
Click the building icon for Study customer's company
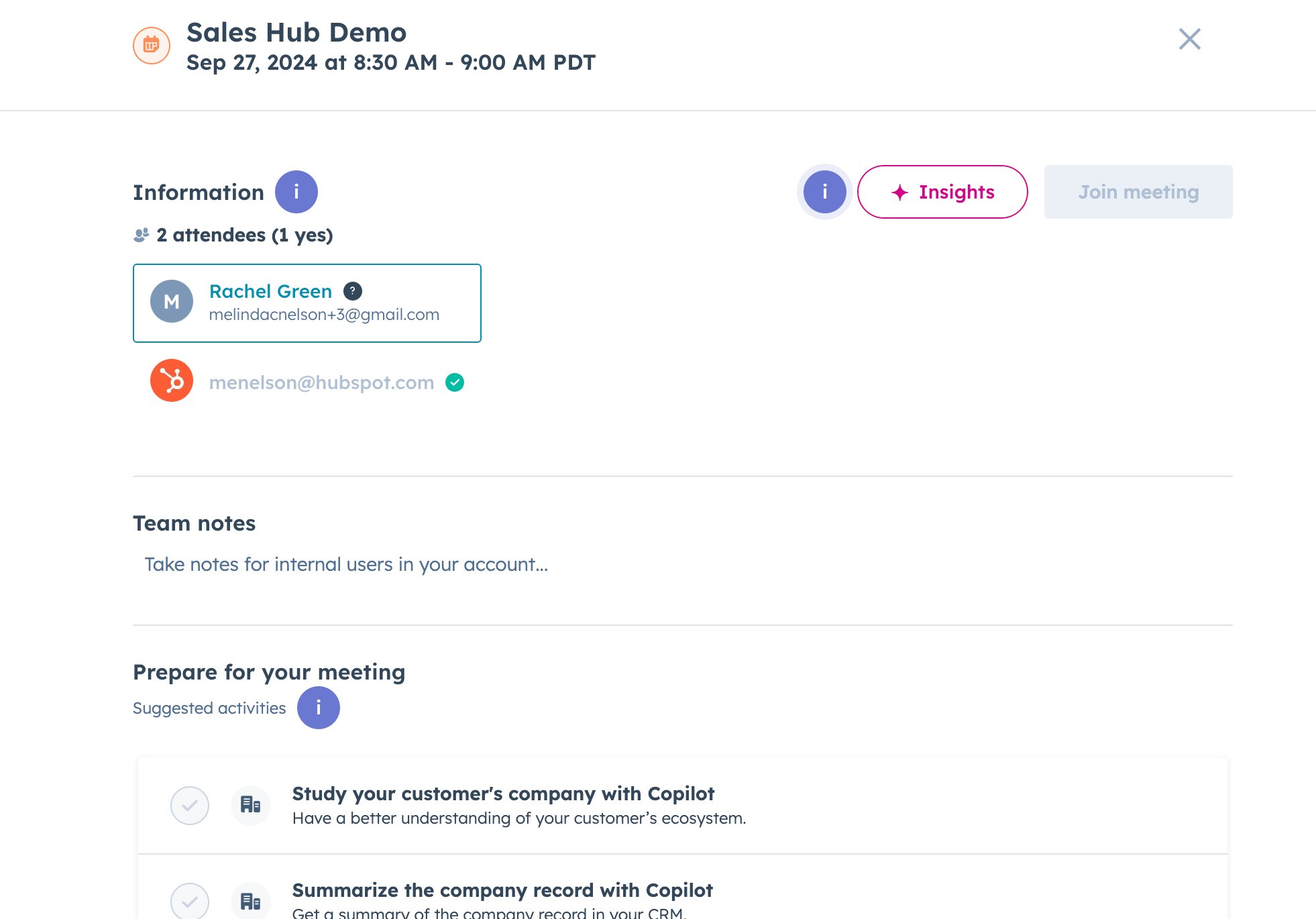(250, 804)
